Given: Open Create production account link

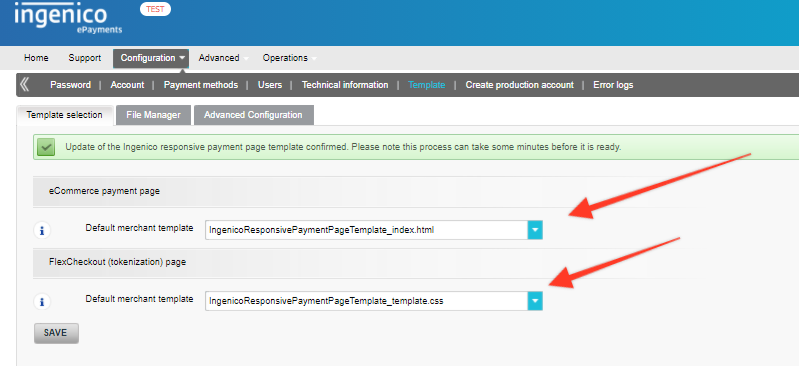Looking at the screenshot, I should (x=520, y=85).
